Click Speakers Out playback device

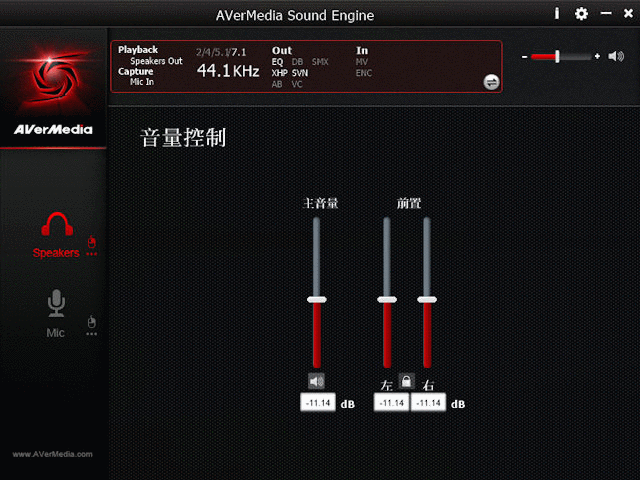[x=156, y=61]
